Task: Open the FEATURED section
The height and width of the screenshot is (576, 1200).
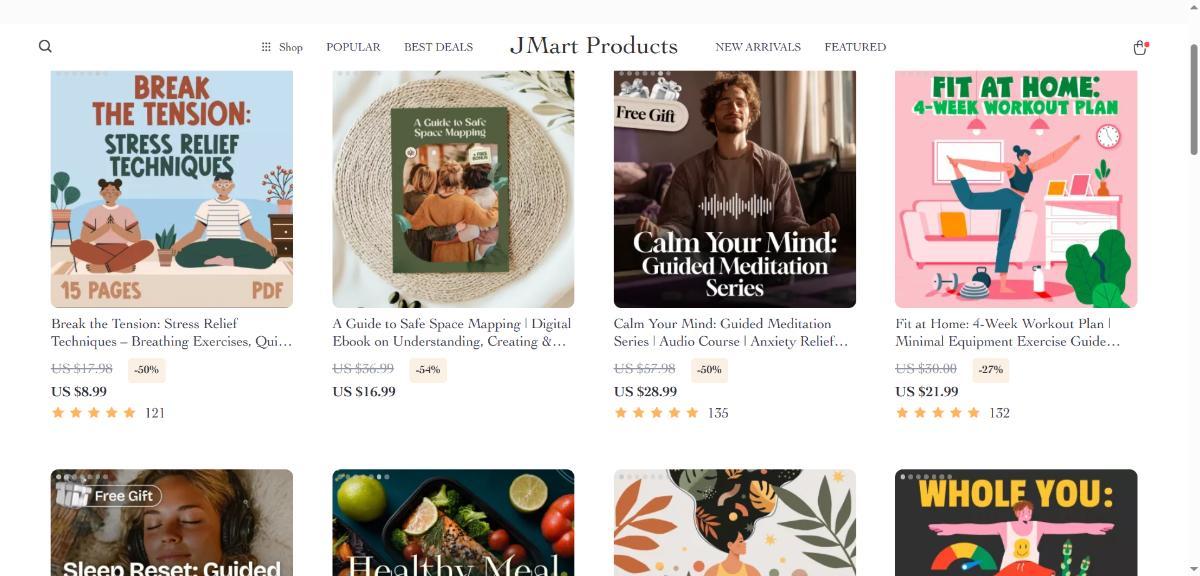Action: click(x=855, y=47)
